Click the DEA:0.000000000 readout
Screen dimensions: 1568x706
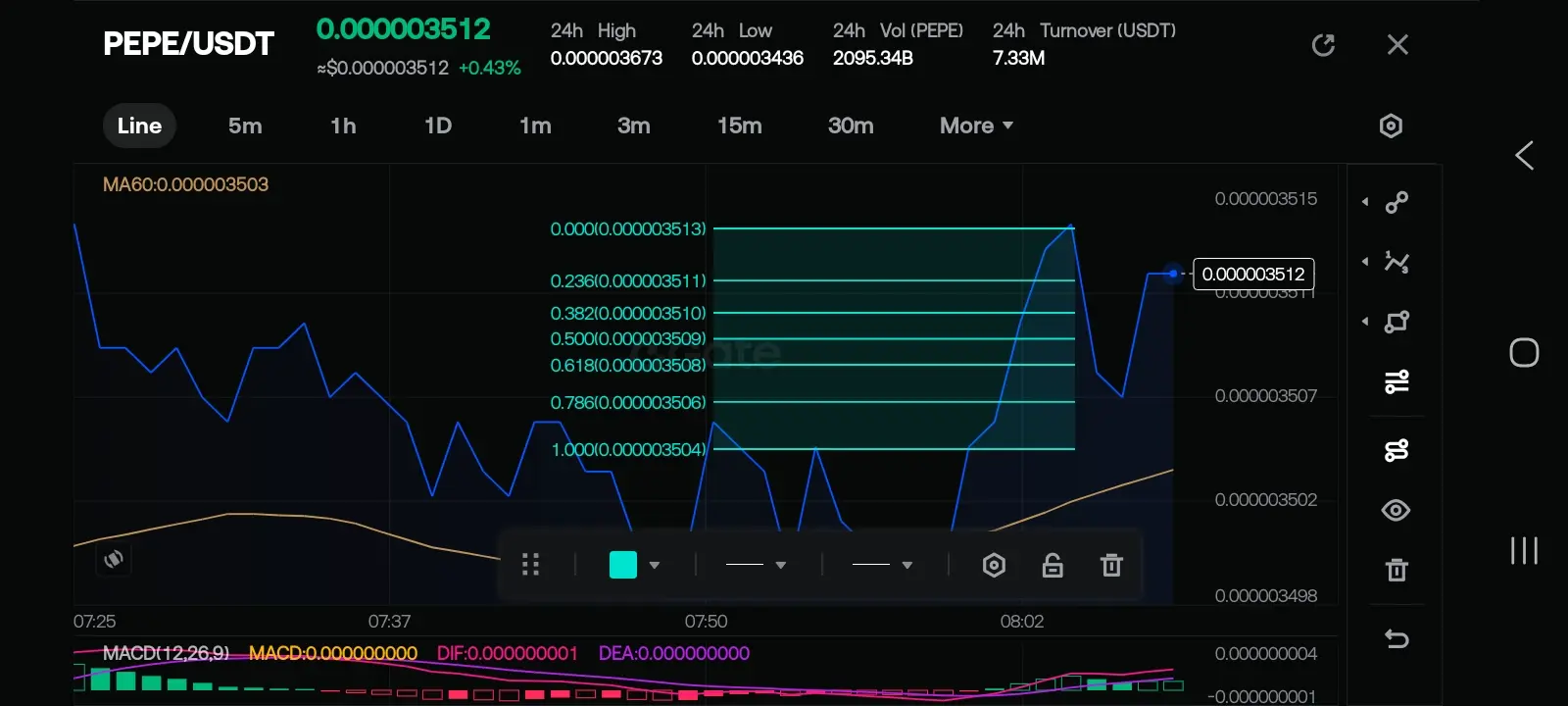(x=674, y=653)
